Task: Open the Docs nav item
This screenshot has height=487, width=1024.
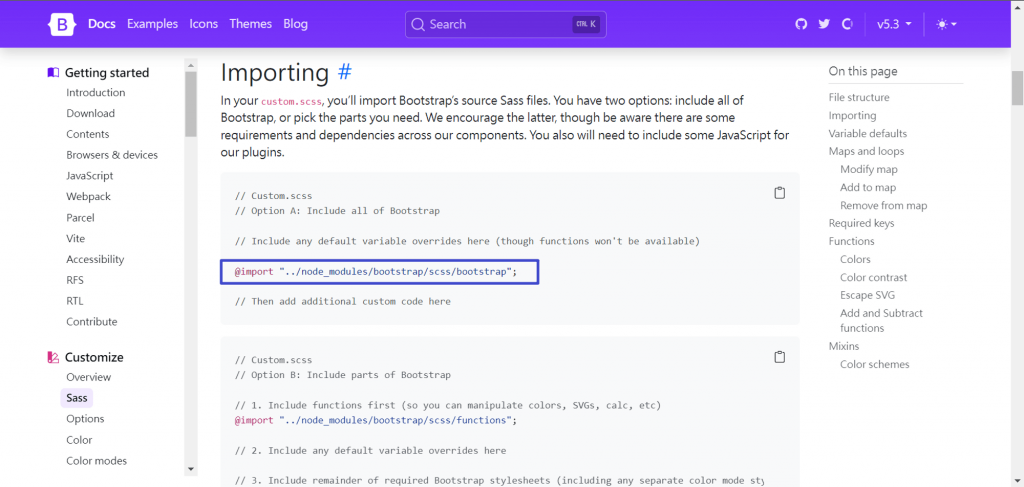Action: pyautogui.click(x=102, y=24)
